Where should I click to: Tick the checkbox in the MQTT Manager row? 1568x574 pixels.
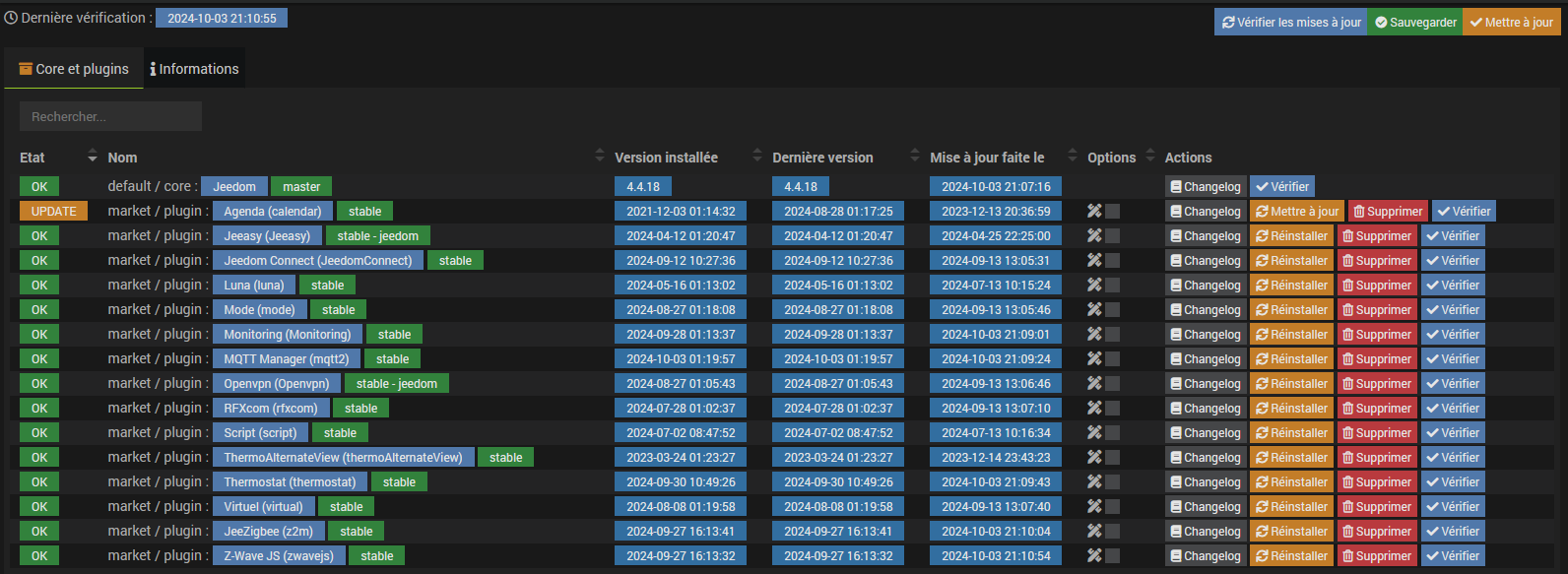coord(1112,358)
